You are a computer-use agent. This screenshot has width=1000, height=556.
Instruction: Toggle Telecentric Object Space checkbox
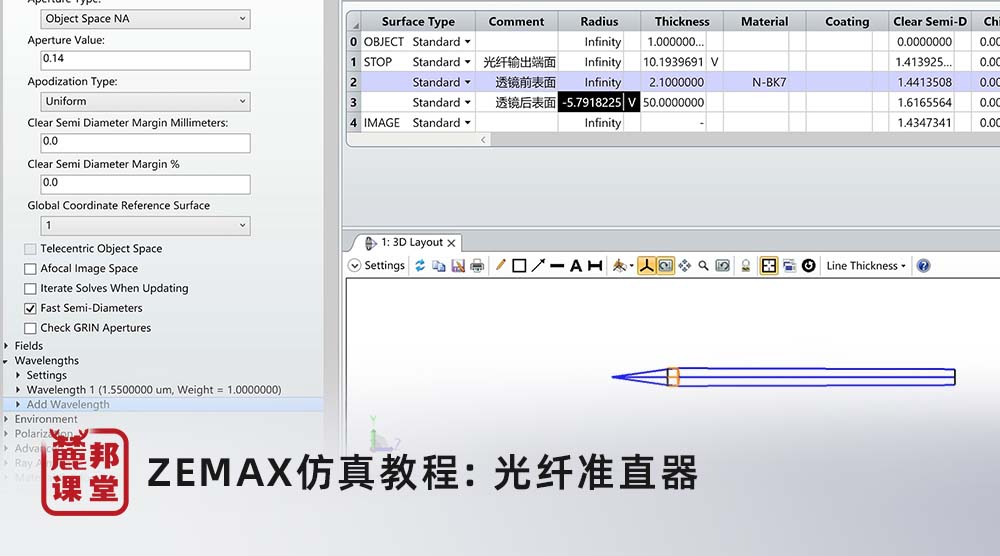coord(30,249)
